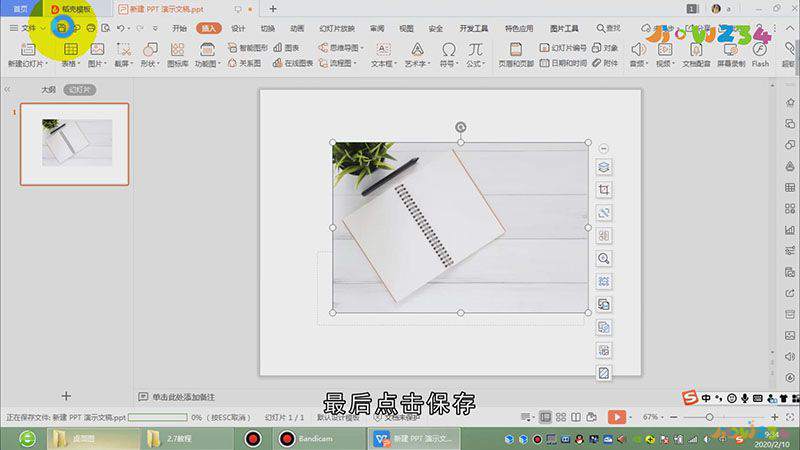Adjust the zoom slider handle
The height and width of the screenshot is (450, 800).
(x=709, y=417)
